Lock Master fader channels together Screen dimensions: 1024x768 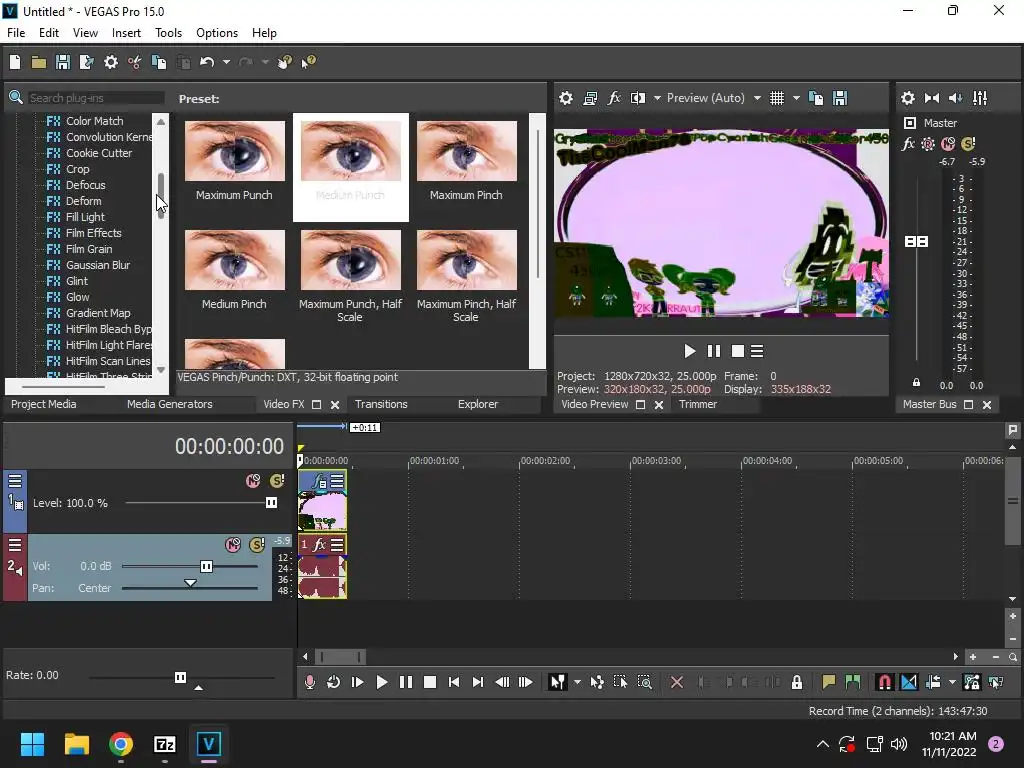pyautogui.click(x=916, y=383)
